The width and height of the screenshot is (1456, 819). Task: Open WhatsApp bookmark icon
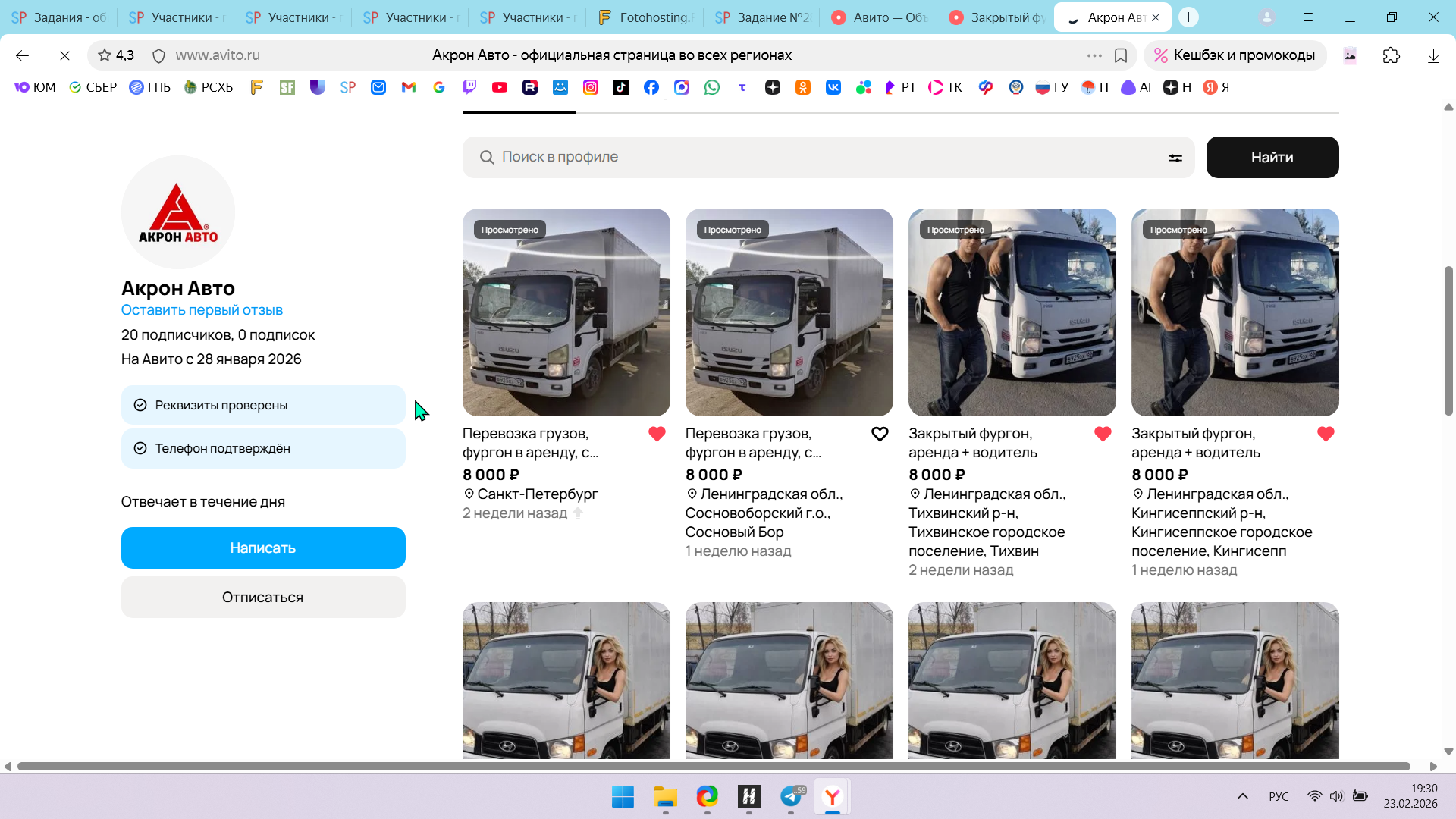711,87
